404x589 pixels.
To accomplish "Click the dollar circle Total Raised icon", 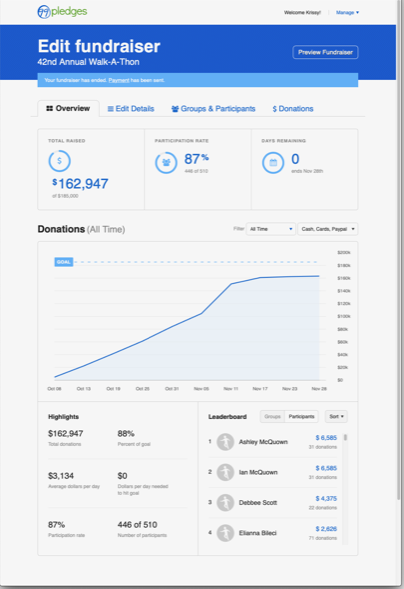I will [x=59, y=161].
